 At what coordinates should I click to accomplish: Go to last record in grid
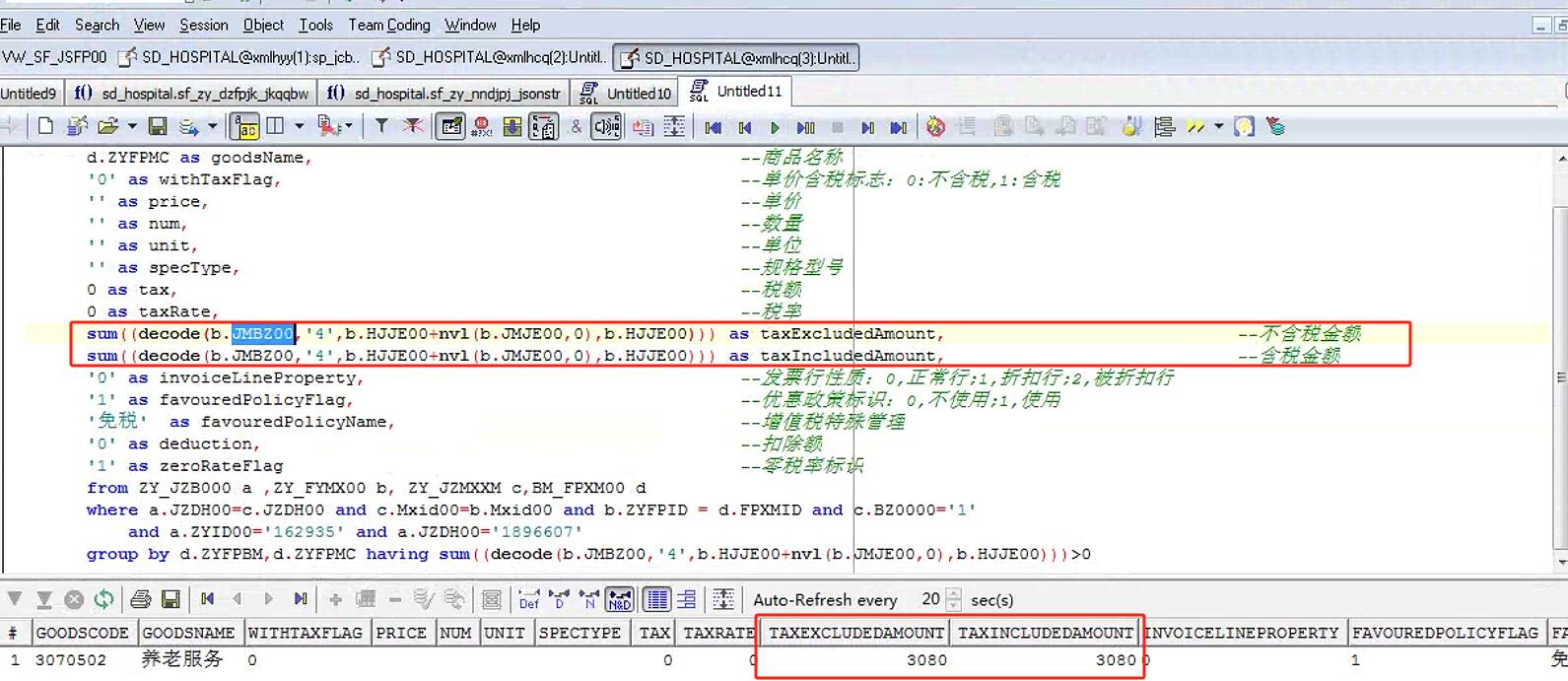click(x=301, y=599)
